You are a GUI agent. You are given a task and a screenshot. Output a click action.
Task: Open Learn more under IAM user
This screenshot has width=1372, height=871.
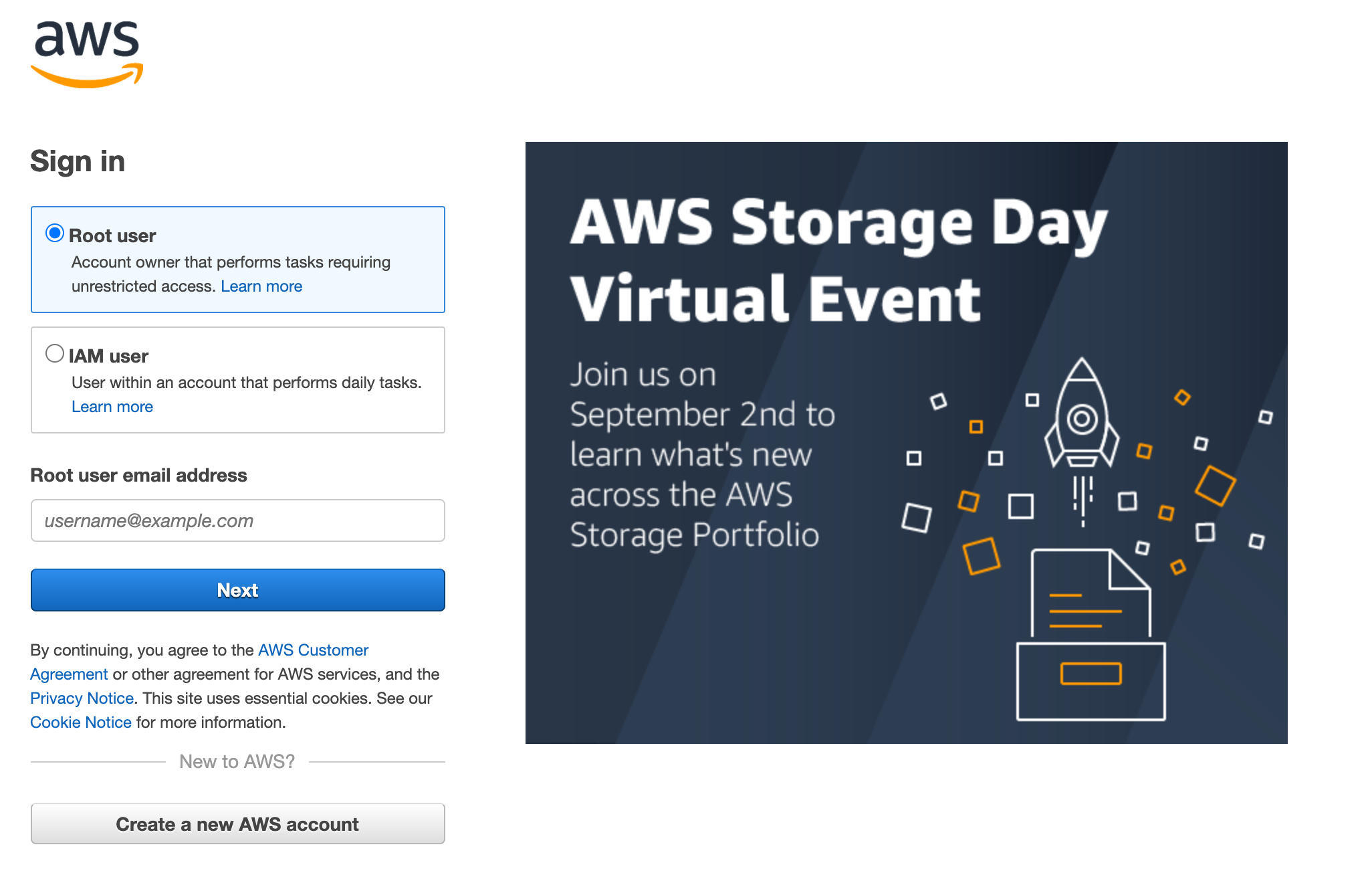112,407
